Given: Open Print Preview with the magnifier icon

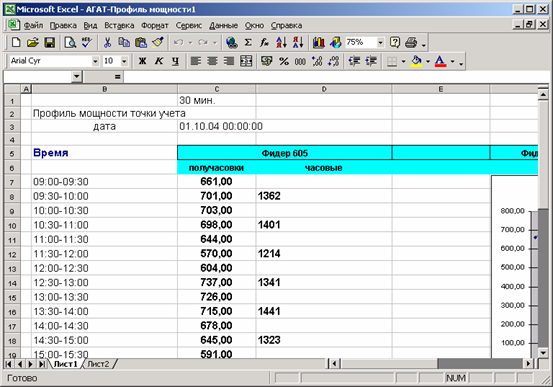Looking at the screenshot, I should (x=70, y=43).
